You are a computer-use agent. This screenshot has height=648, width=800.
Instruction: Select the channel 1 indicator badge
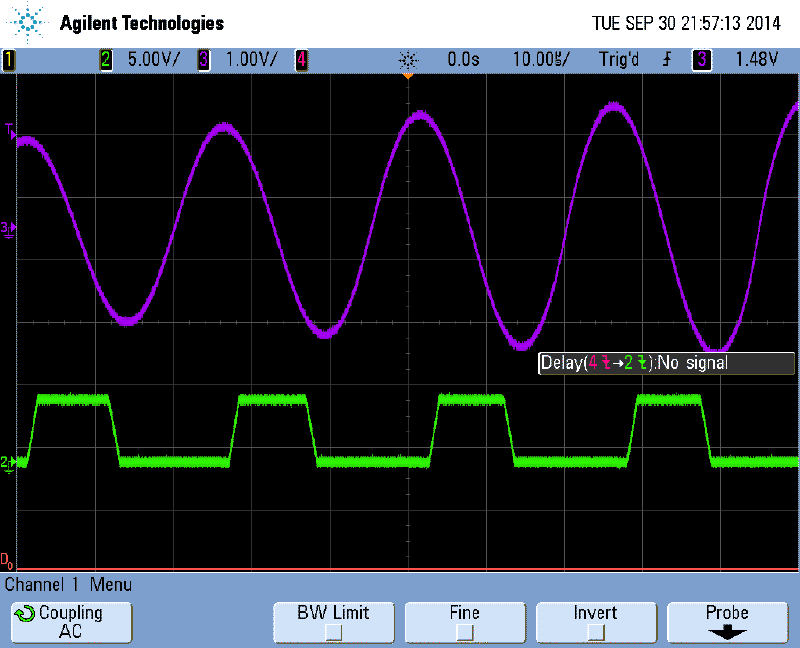point(9,60)
